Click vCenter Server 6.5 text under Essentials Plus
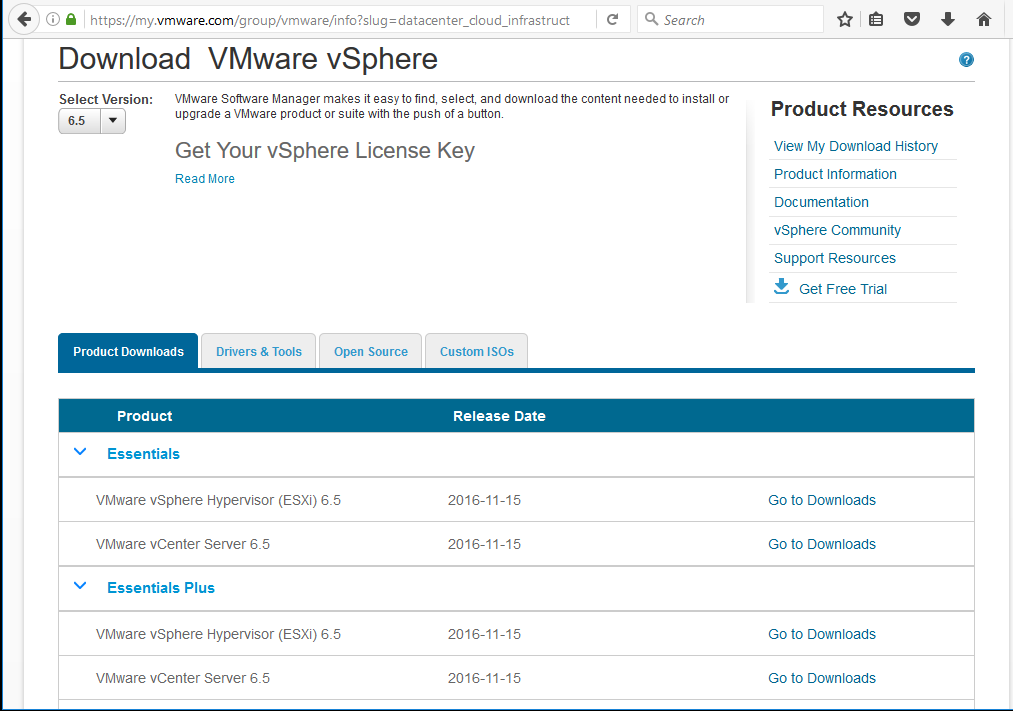The height and width of the screenshot is (711, 1013). tap(183, 678)
